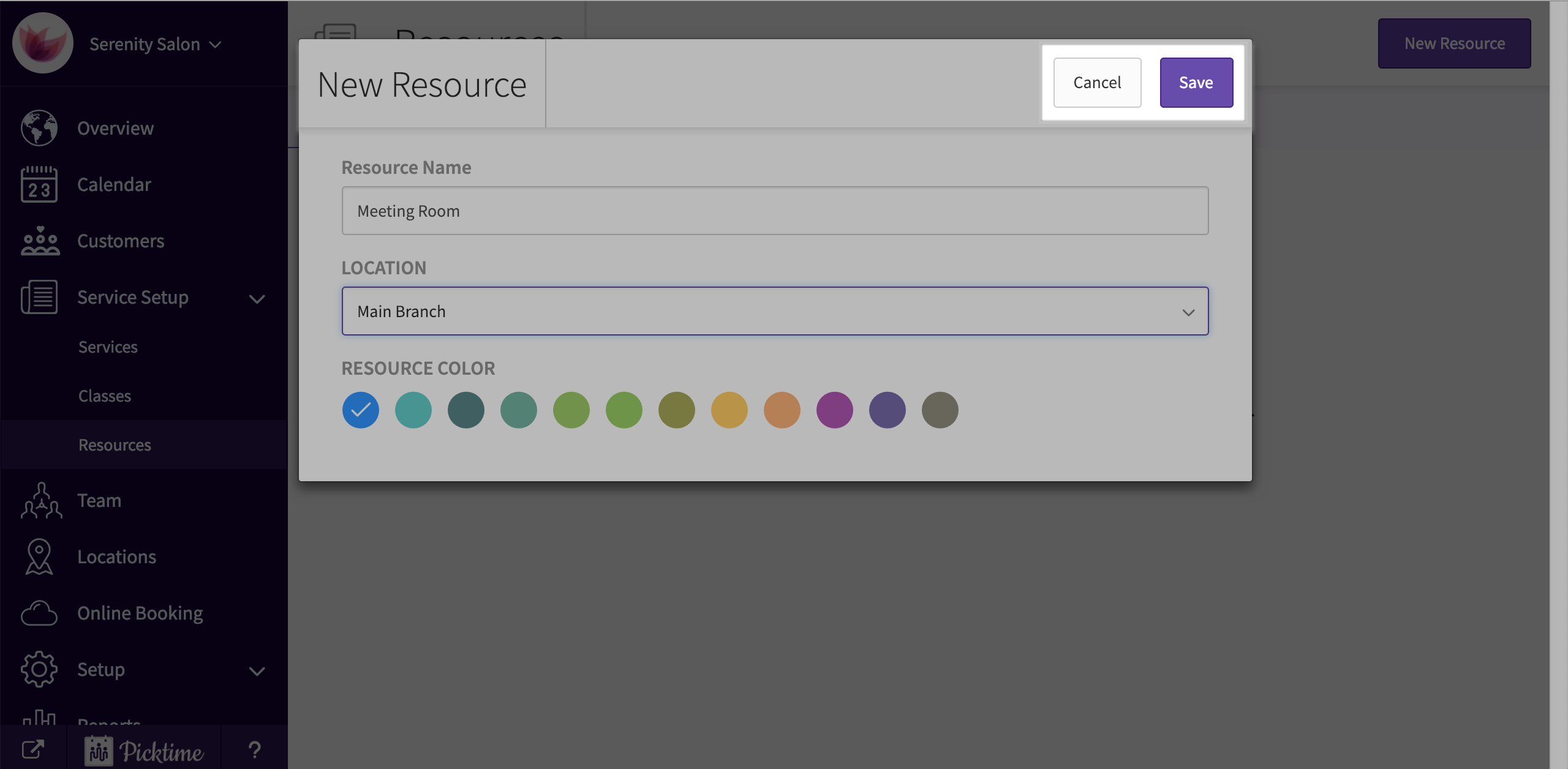Choose the magenta resource color
The height and width of the screenshot is (769, 1568).
tap(835, 410)
